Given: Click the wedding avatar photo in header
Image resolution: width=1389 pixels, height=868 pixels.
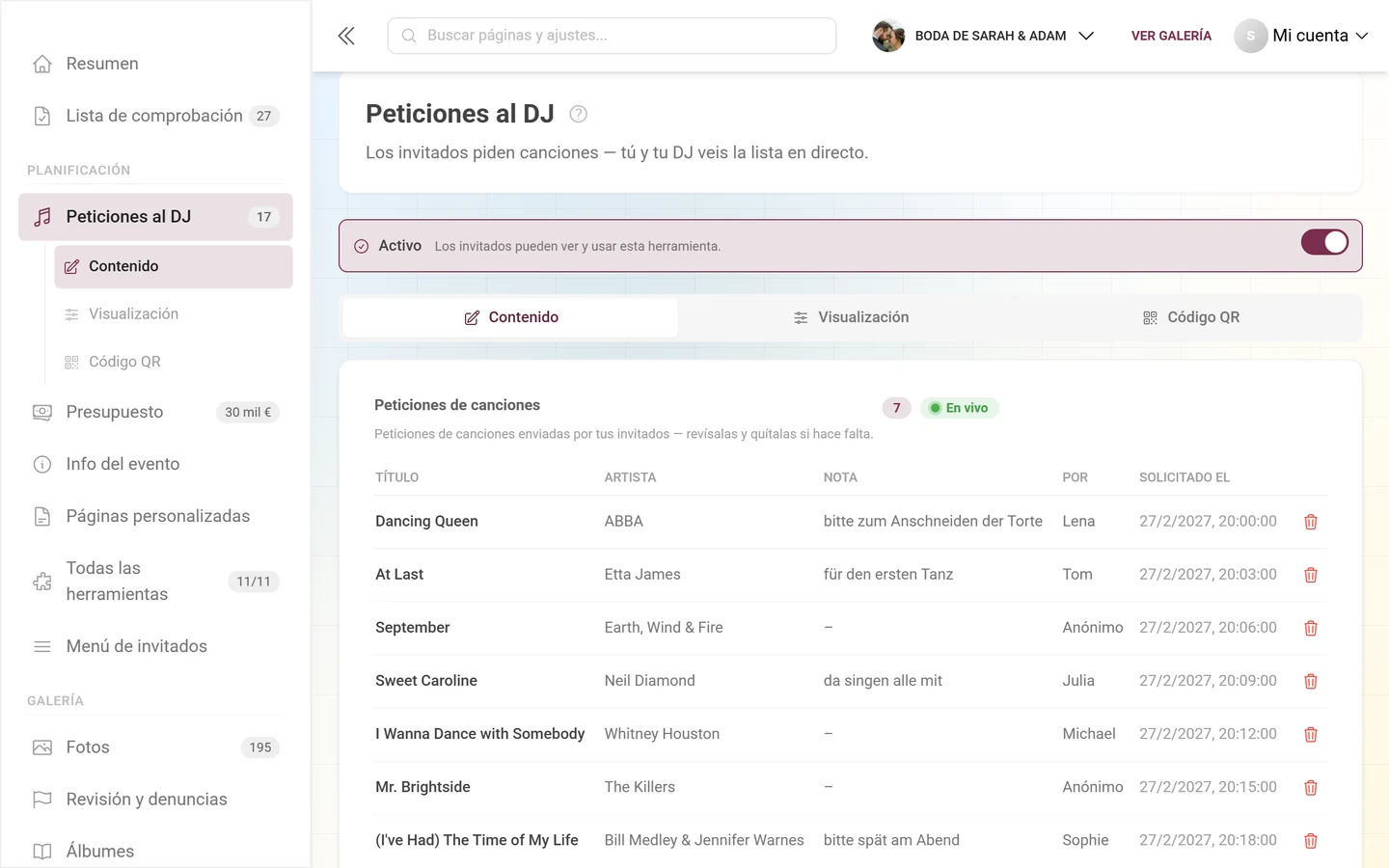Looking at the screenshot, I should [x=888, y=36].
